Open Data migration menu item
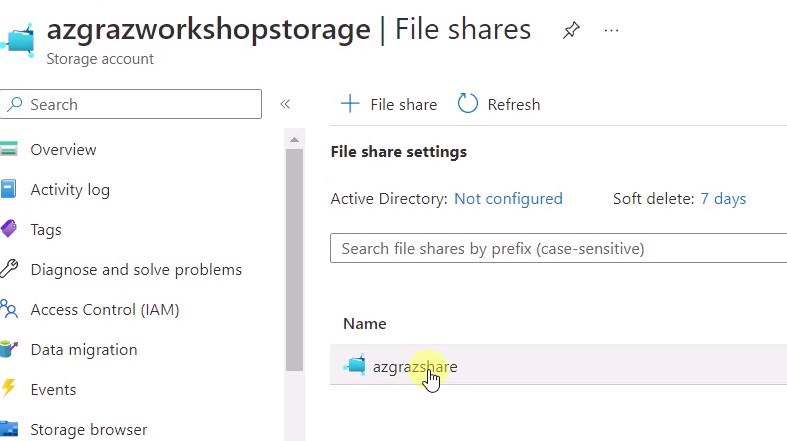 [84, 349]
